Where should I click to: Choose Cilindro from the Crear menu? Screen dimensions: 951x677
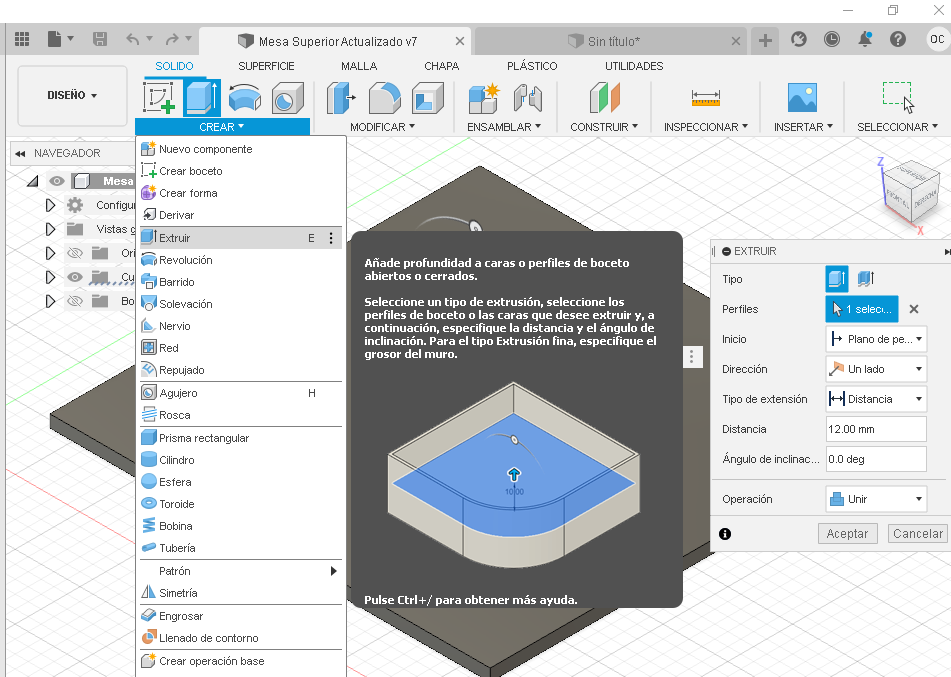pos(241,460)
